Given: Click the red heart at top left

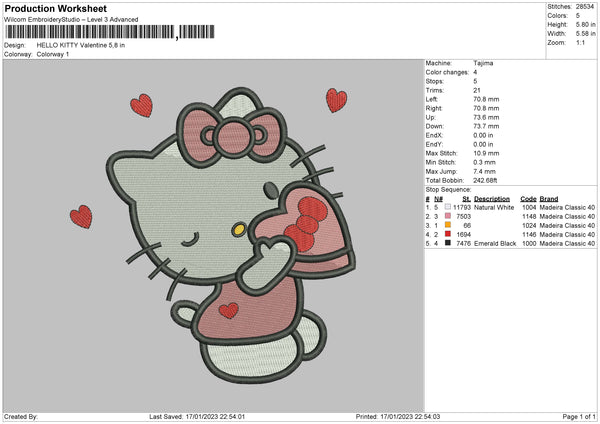Looking at the screenshot, I should pos(142,105).
